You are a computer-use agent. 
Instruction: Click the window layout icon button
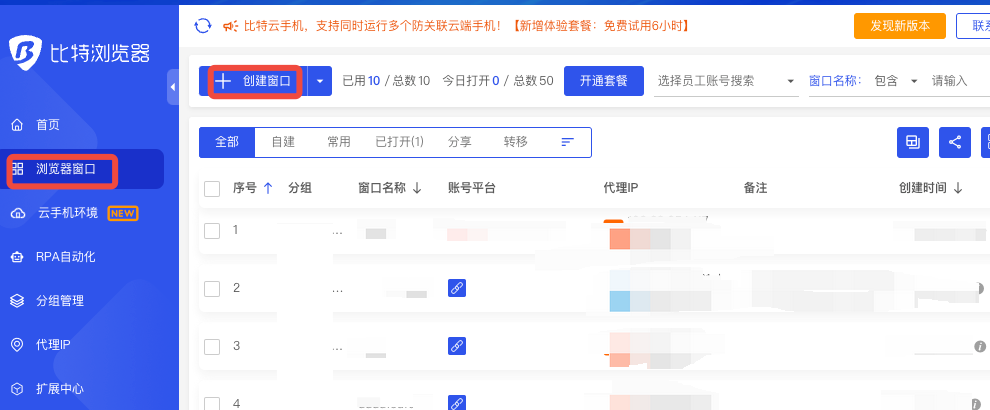pyautogui.click(x=912, y=142)
